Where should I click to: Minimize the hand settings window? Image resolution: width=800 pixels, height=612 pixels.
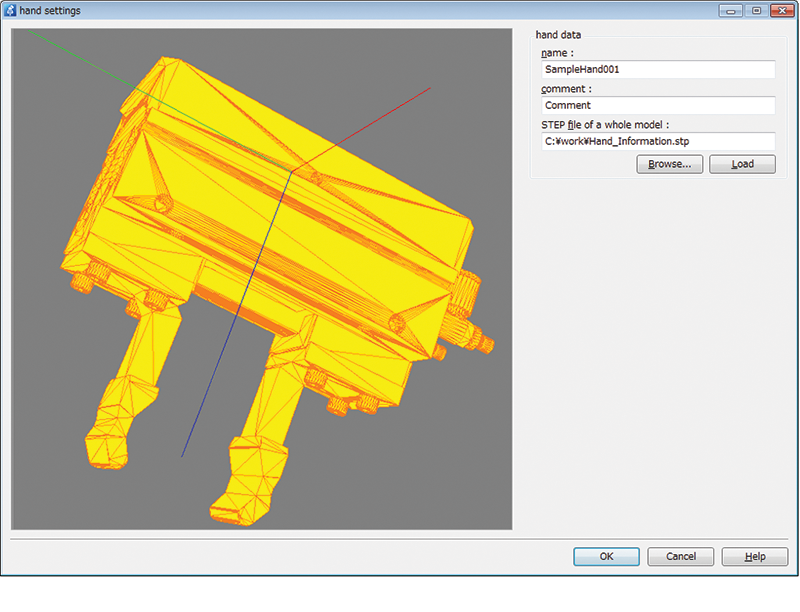coord(734,10)
